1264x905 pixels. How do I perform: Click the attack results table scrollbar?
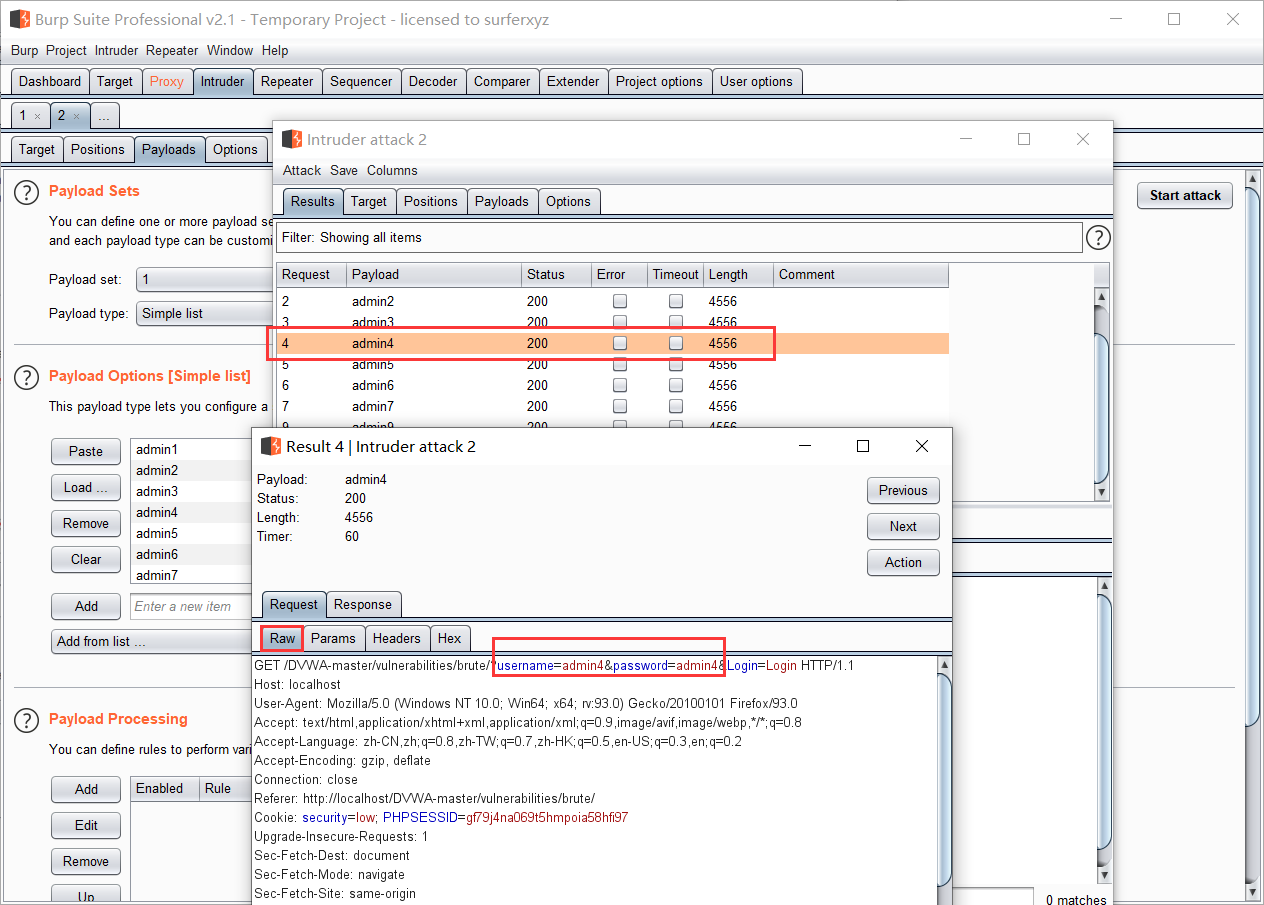click(1101, 394)
